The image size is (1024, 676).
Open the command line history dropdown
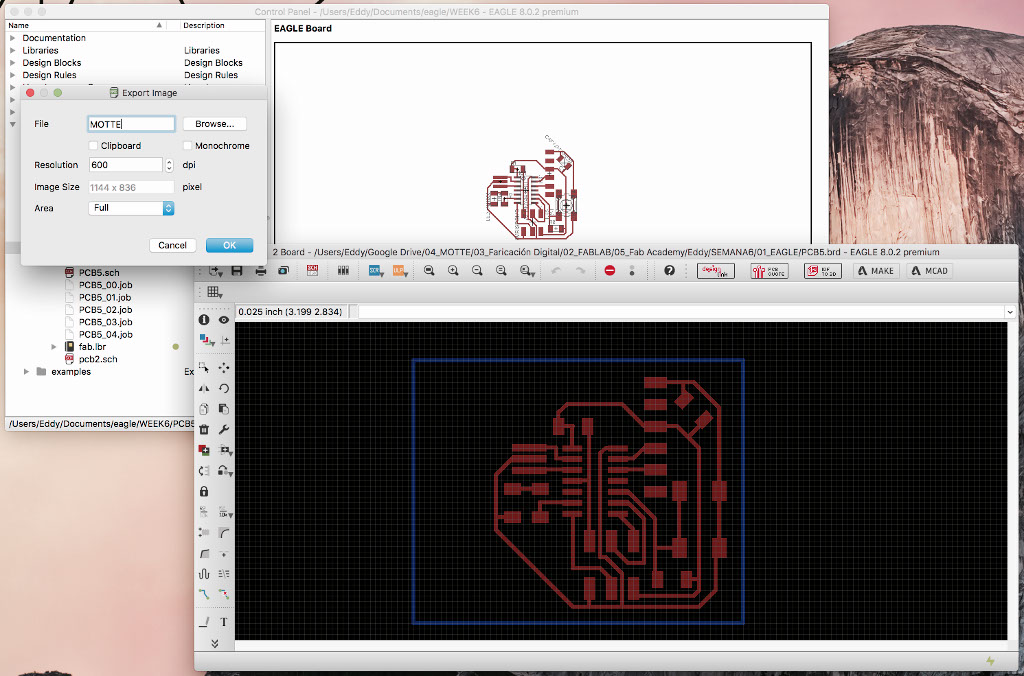(1010, 312)
